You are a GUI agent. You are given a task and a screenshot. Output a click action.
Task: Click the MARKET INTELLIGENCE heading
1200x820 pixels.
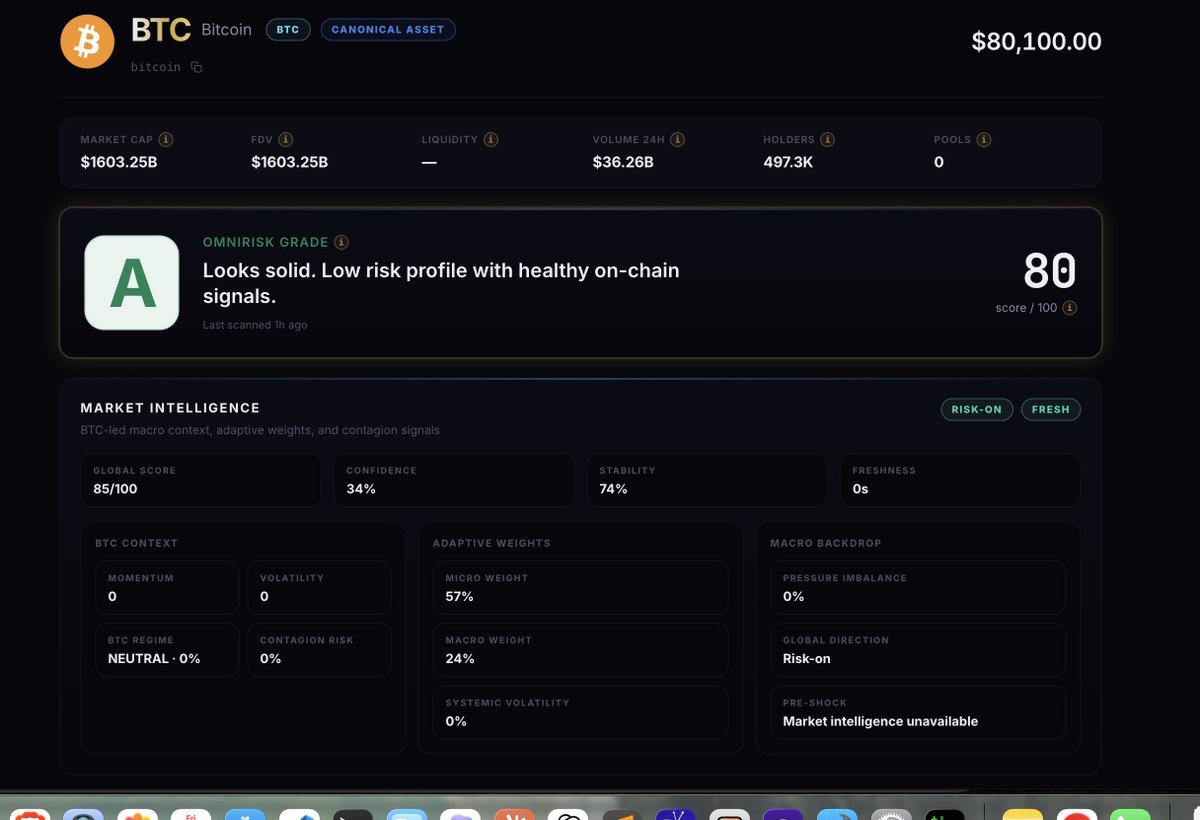pyautogui.click(x=170, y=408)
